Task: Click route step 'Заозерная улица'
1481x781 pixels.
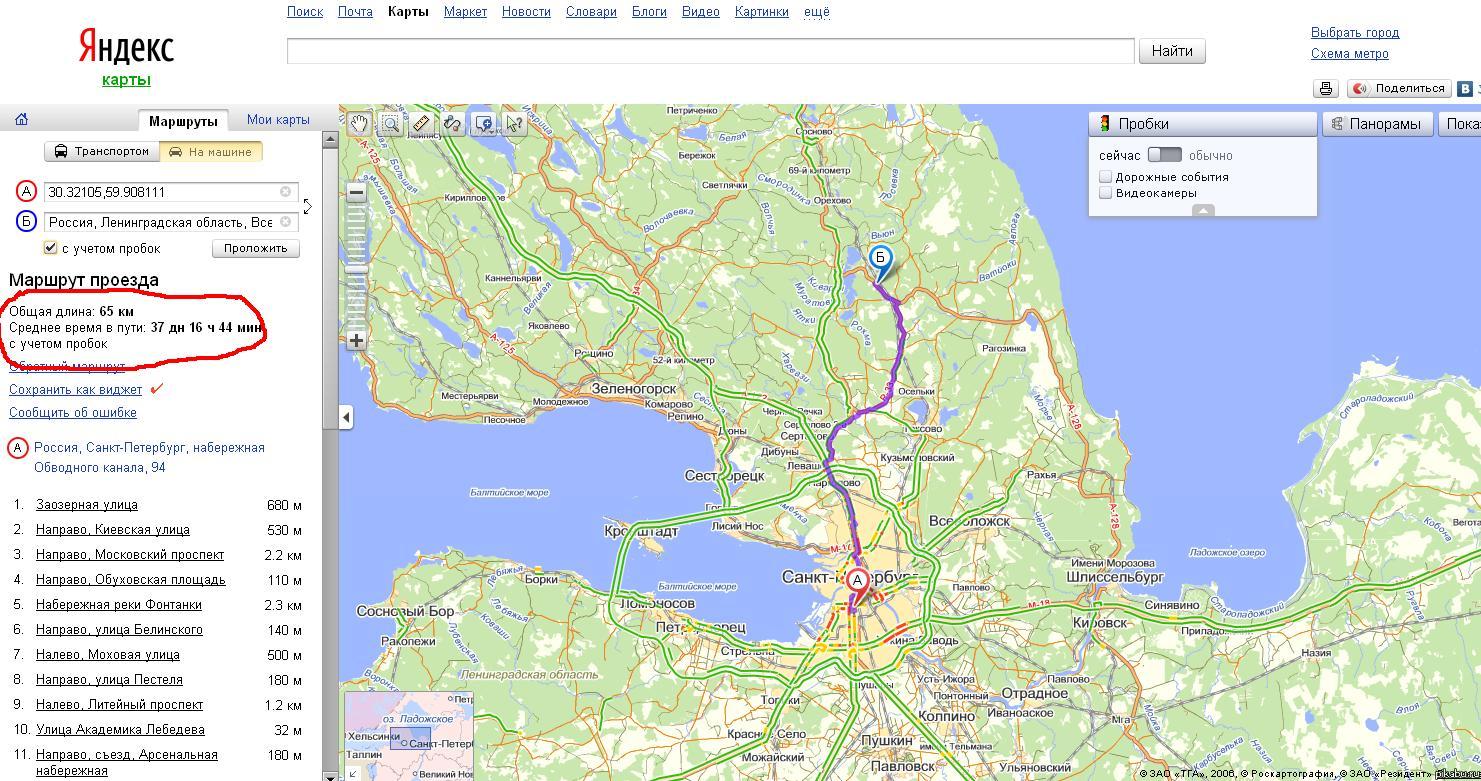Action: [87, 505]
